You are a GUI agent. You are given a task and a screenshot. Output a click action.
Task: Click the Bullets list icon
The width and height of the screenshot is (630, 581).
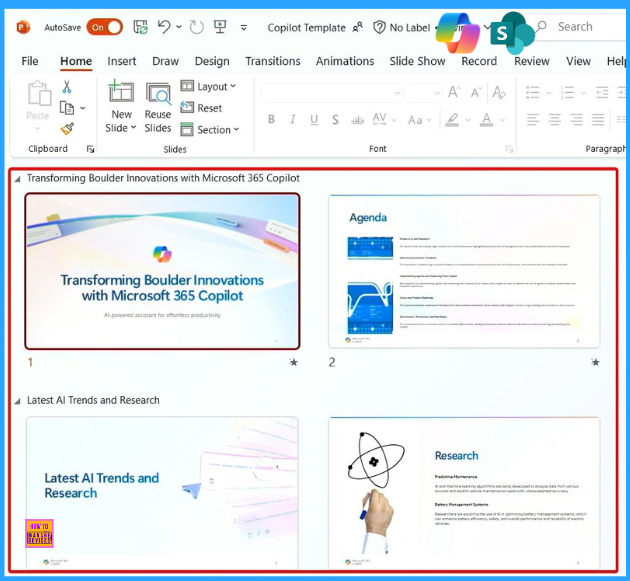click(x=533, y=93)
